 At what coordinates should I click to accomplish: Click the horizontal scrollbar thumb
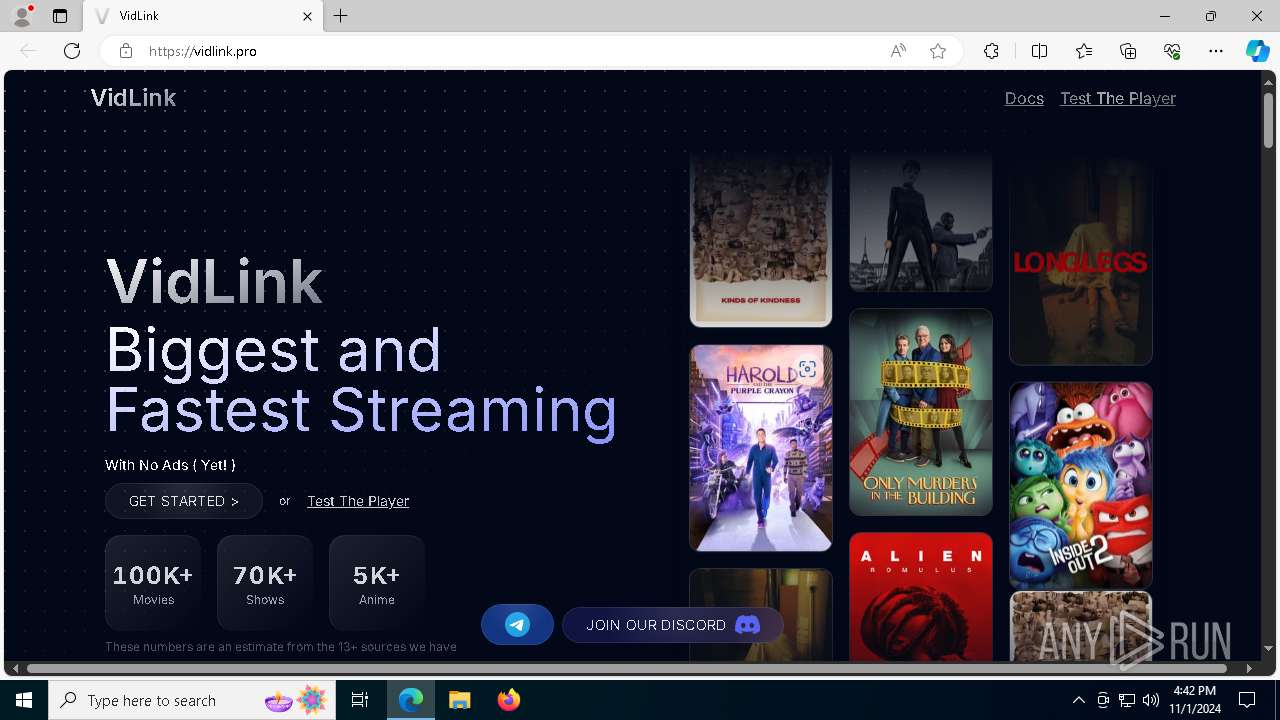pyautogui.click(x=627, y=668)
